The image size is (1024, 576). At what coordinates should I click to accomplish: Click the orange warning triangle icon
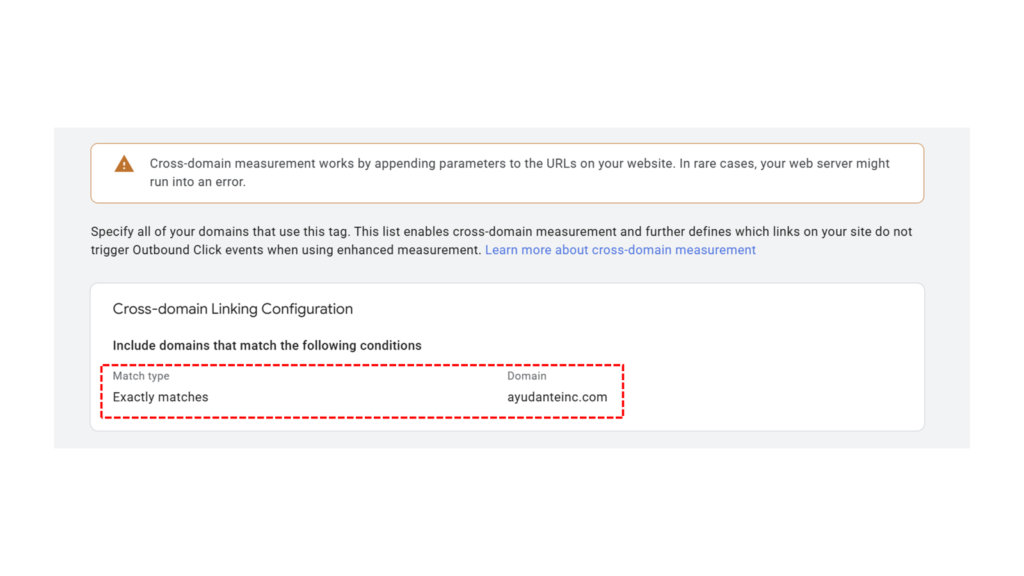pyautogui.click(x=124, y=164)
